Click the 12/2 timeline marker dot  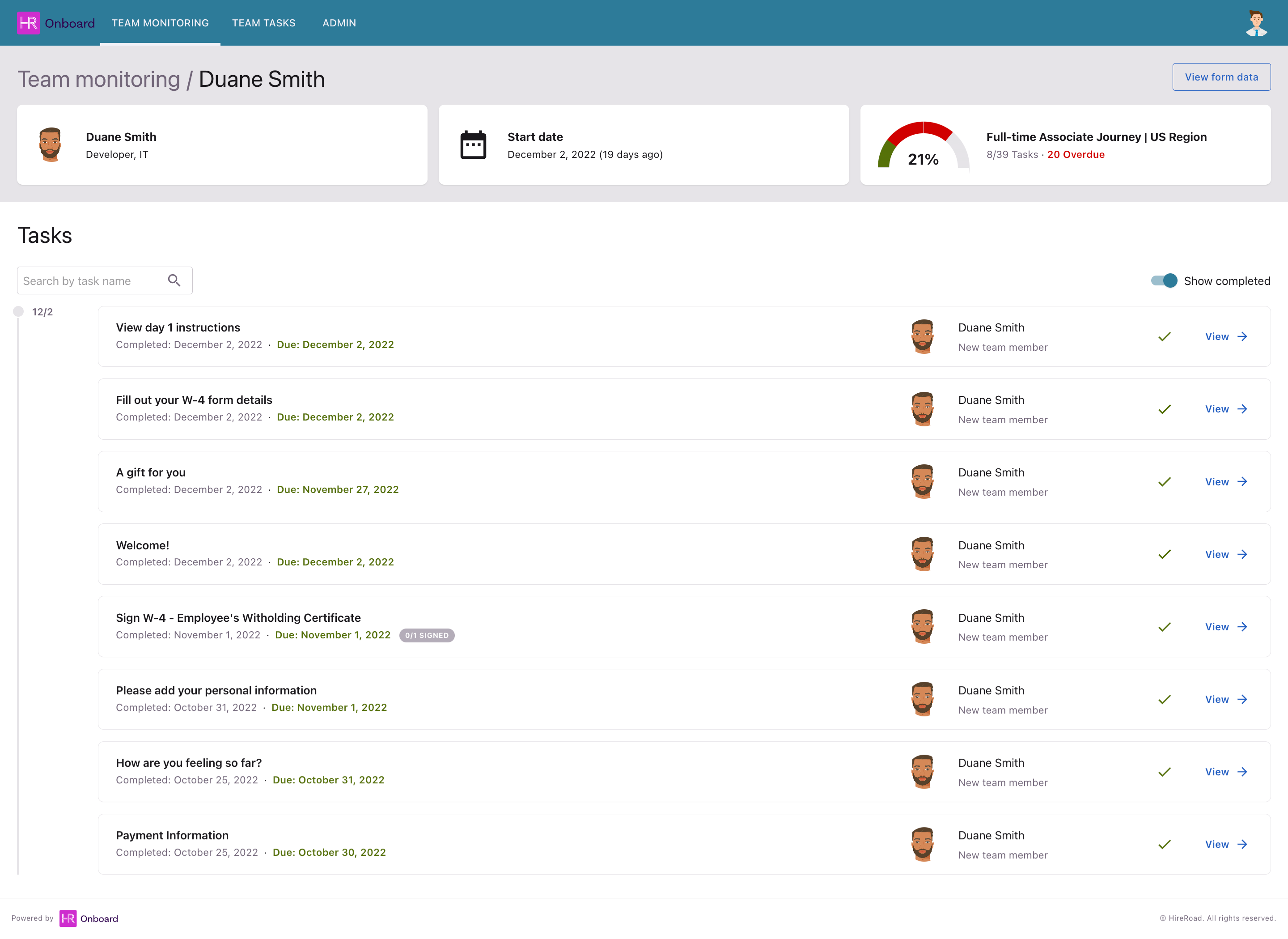point(18,311)
